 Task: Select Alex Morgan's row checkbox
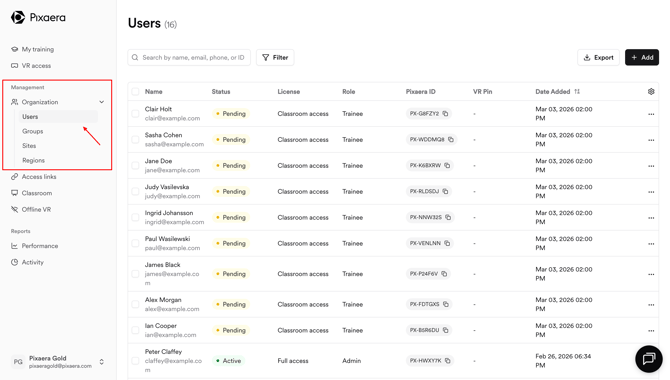(x=135, y=304)
